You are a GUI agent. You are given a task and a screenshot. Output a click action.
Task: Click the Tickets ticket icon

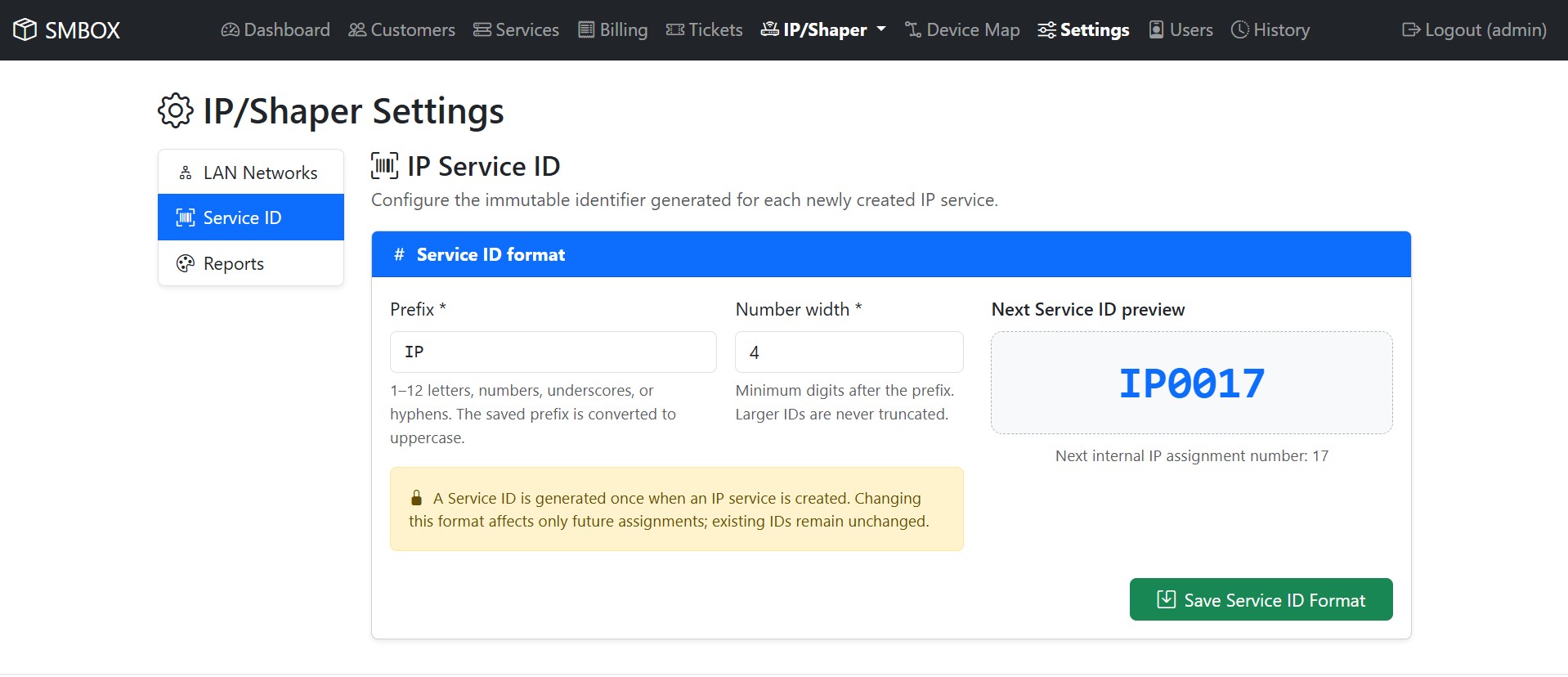675,29
